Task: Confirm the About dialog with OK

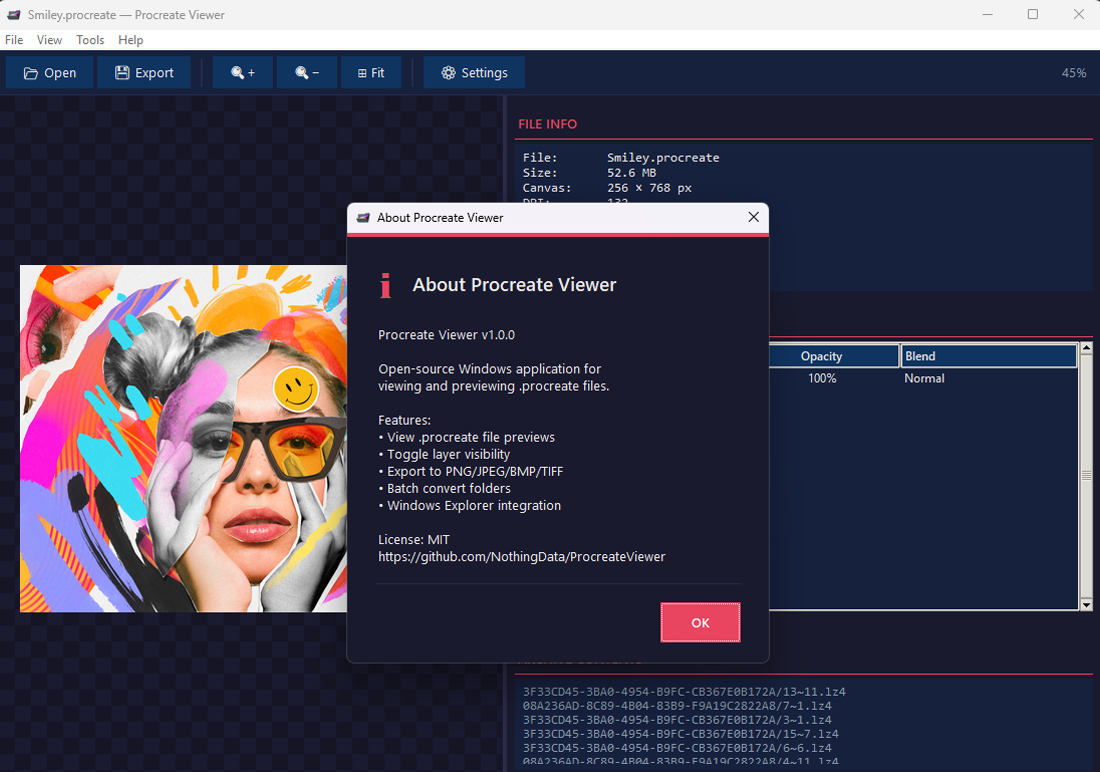Action: (700, 622)
